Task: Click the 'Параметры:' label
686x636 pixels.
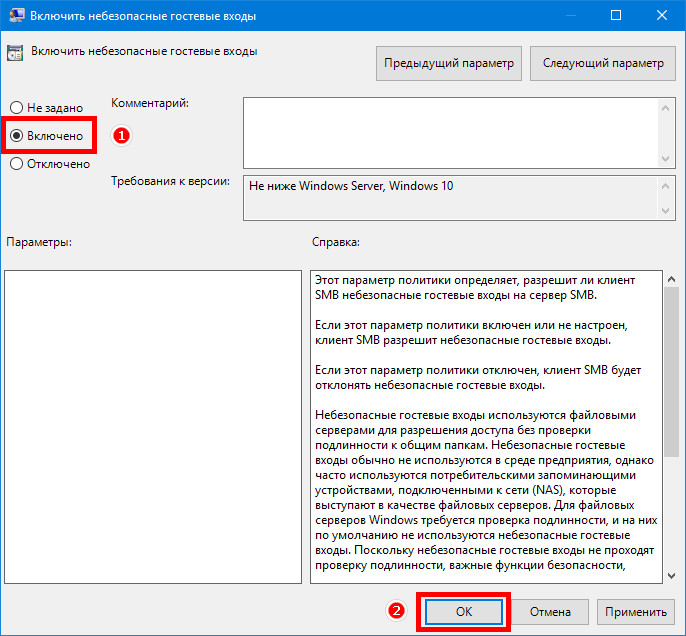Action: click(39, 242)
